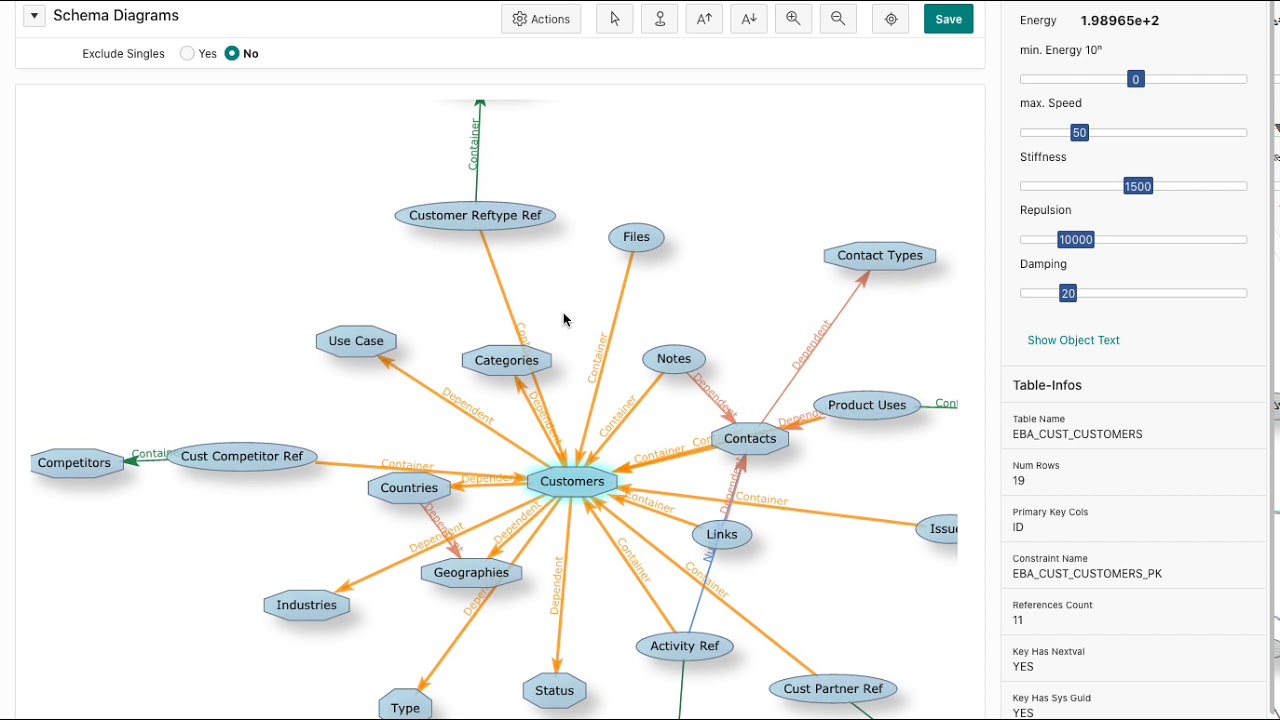Screen dimensions: 1280x720
Task: Adjust the max. Speed slider handle
Action: pyautogui.click(x=1079, y=133)
